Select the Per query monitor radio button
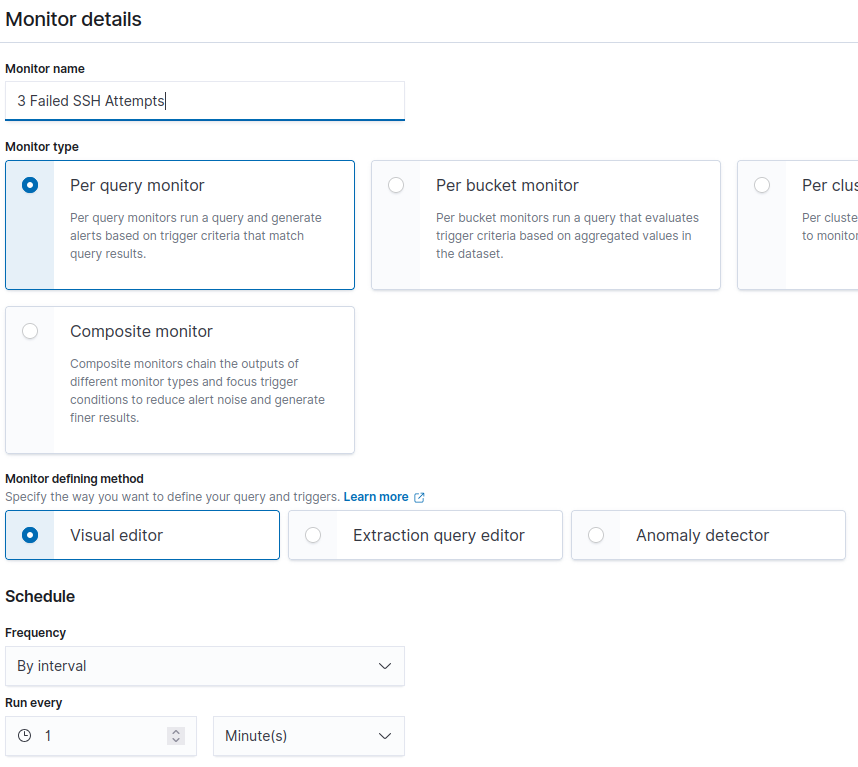 [x=30, y=185]
